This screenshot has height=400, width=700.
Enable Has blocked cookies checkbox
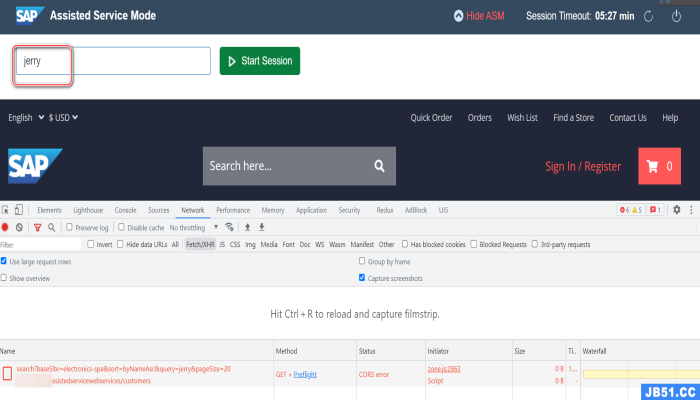point(404,244)
